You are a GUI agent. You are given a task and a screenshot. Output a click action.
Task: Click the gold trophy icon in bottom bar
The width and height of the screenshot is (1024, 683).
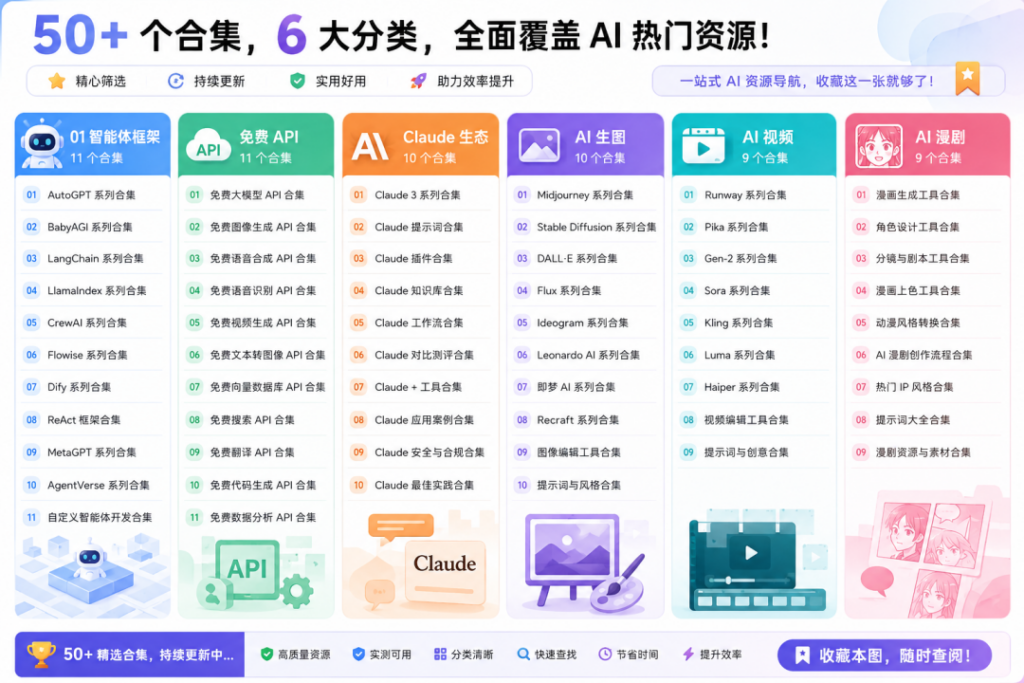point(40,654)
